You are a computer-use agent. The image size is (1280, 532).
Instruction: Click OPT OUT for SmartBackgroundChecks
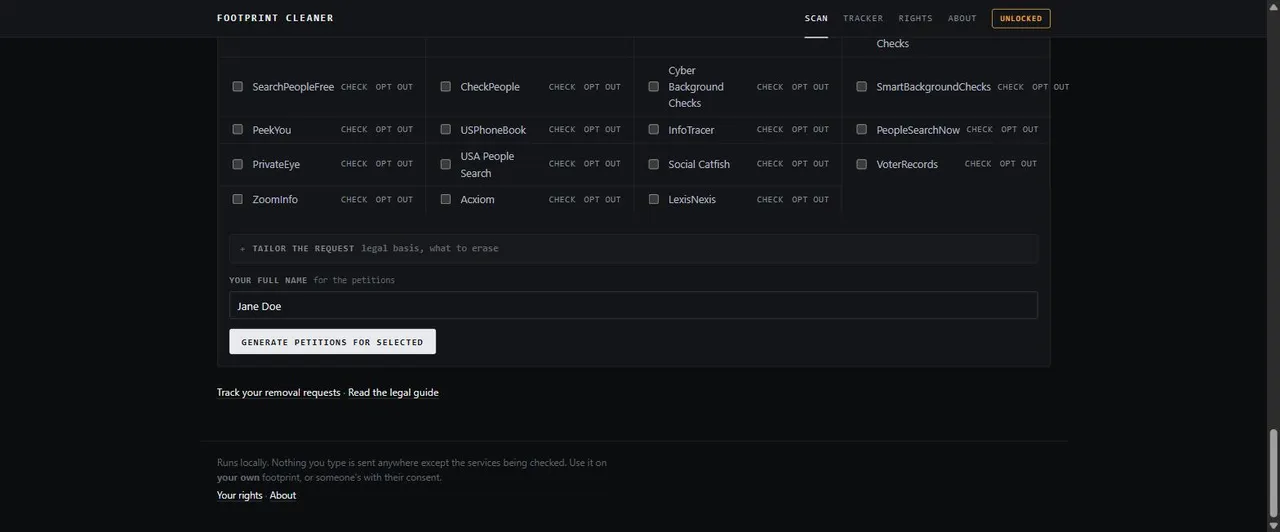1051,87
